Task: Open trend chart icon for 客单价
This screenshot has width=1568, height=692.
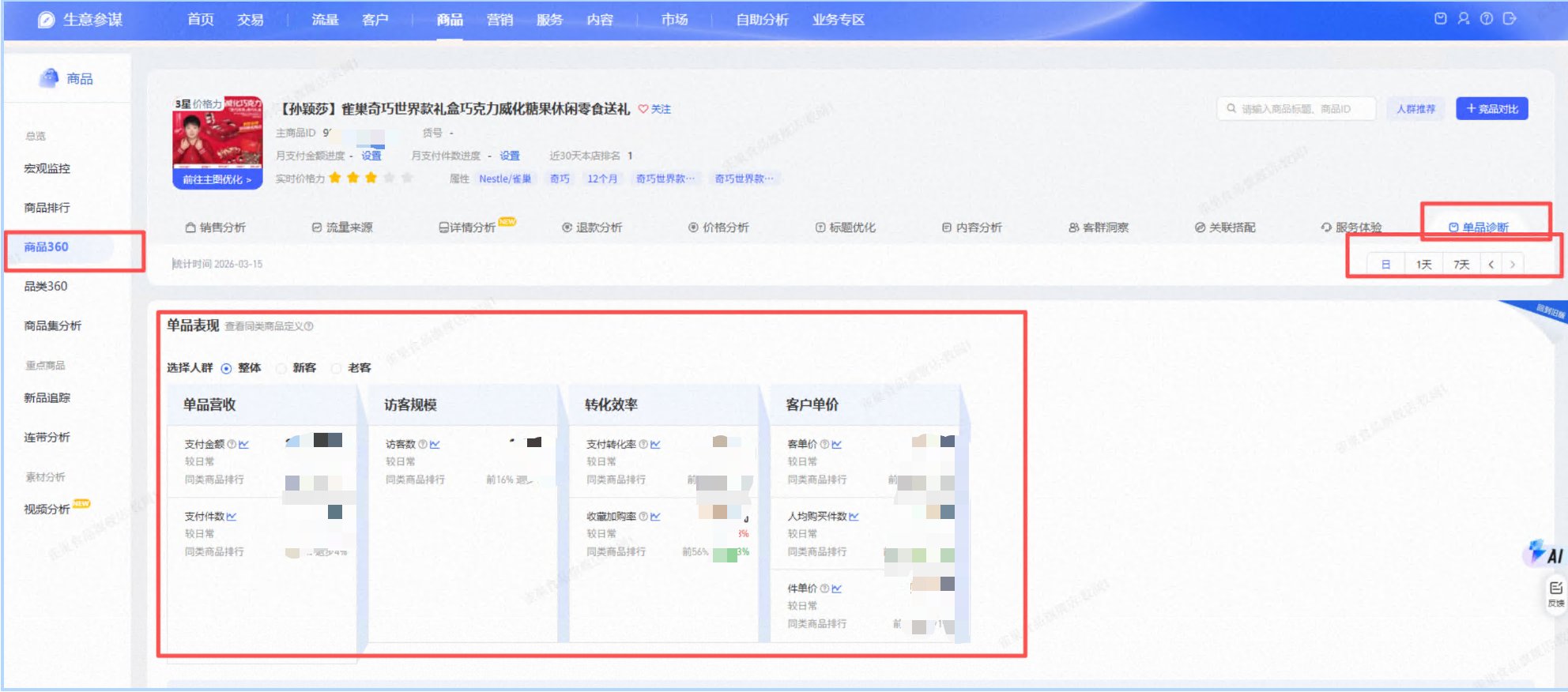Action: click(x=837, y=445)
